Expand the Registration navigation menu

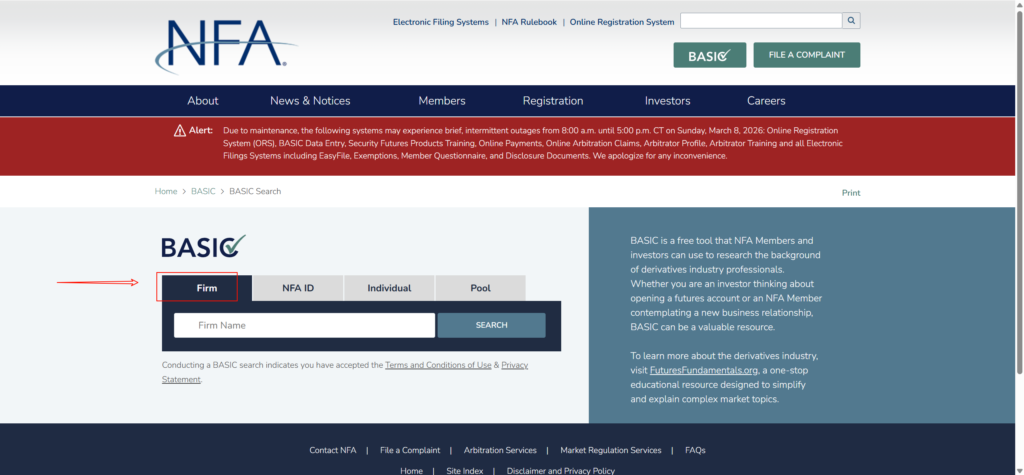click(552, 101)
